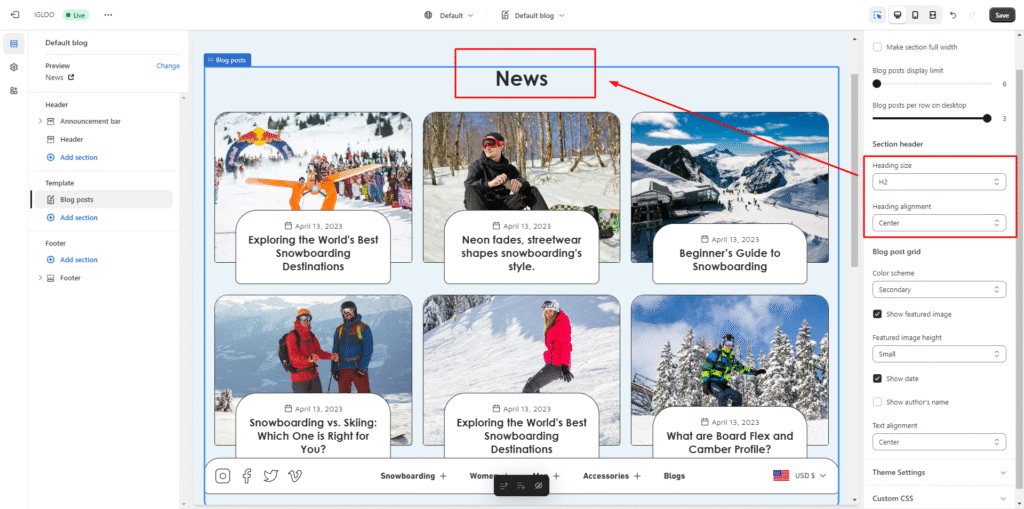The height and width of the screenshot is (509, 1024).
Task: Select Blog posts section in sidebar
Action: click(x=77, y=200)
